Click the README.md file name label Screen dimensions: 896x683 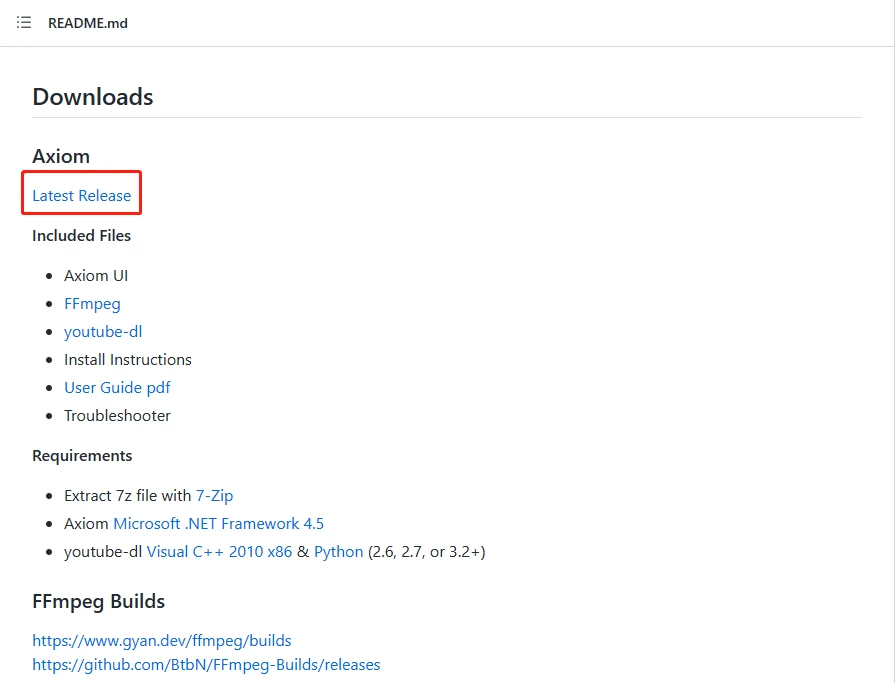click(88, 23)
